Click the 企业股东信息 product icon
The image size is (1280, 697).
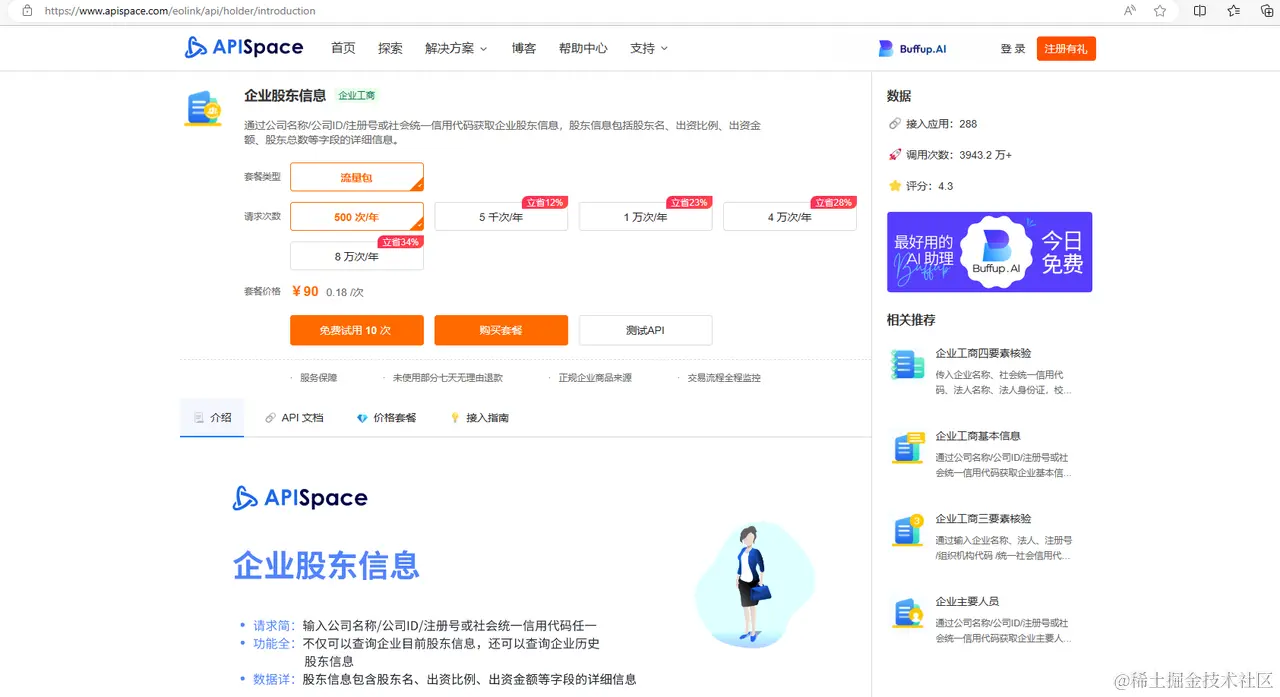[203, 108]
